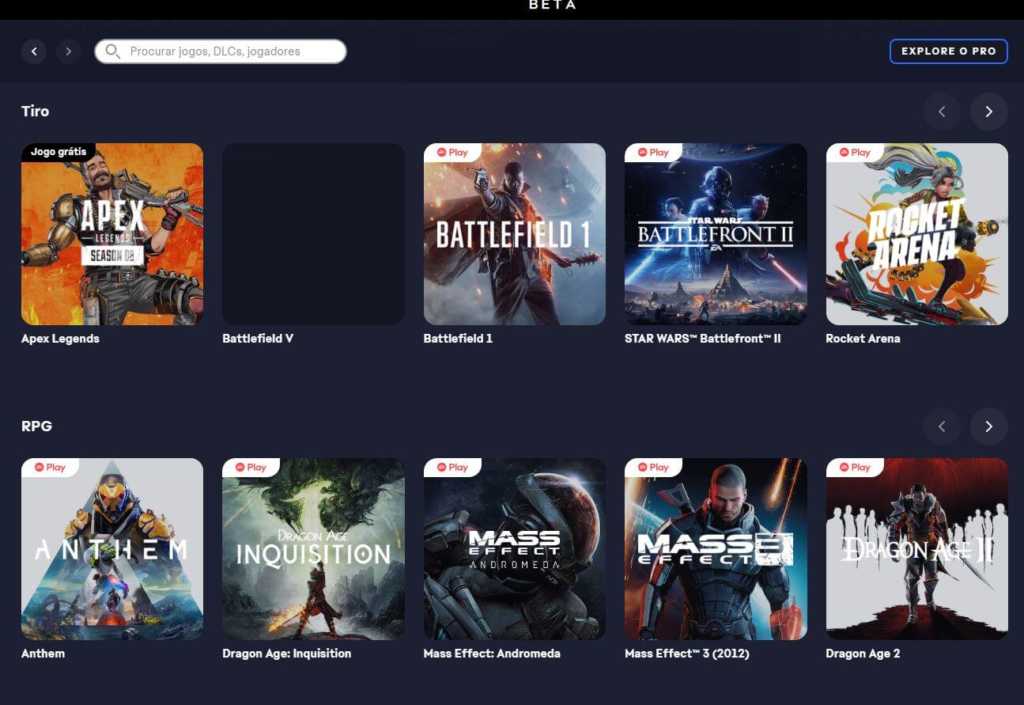Screen dimensions: 1024x705
Task: Open the blank Battlefield V cover tile
Action: tap(313, 234)
